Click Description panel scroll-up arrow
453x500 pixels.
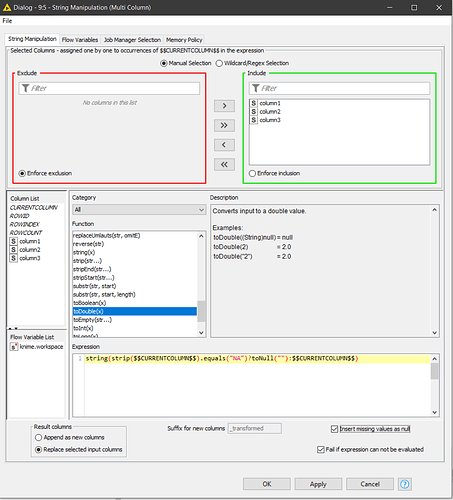[x=434, y=210]
